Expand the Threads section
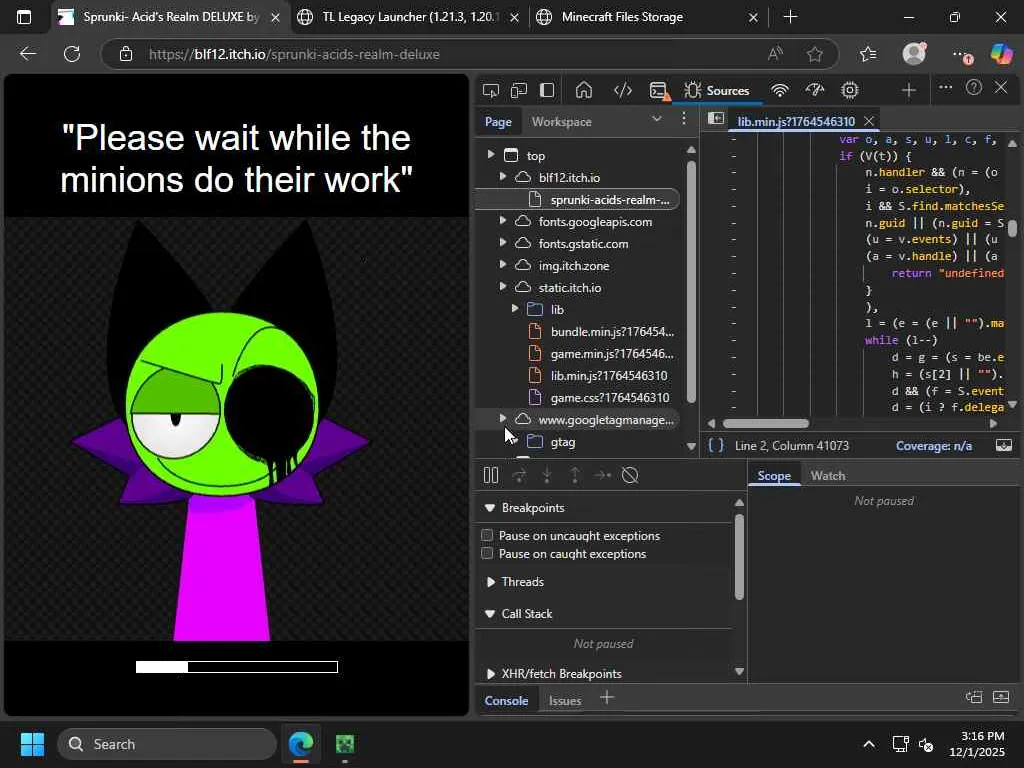 (490, 582)
